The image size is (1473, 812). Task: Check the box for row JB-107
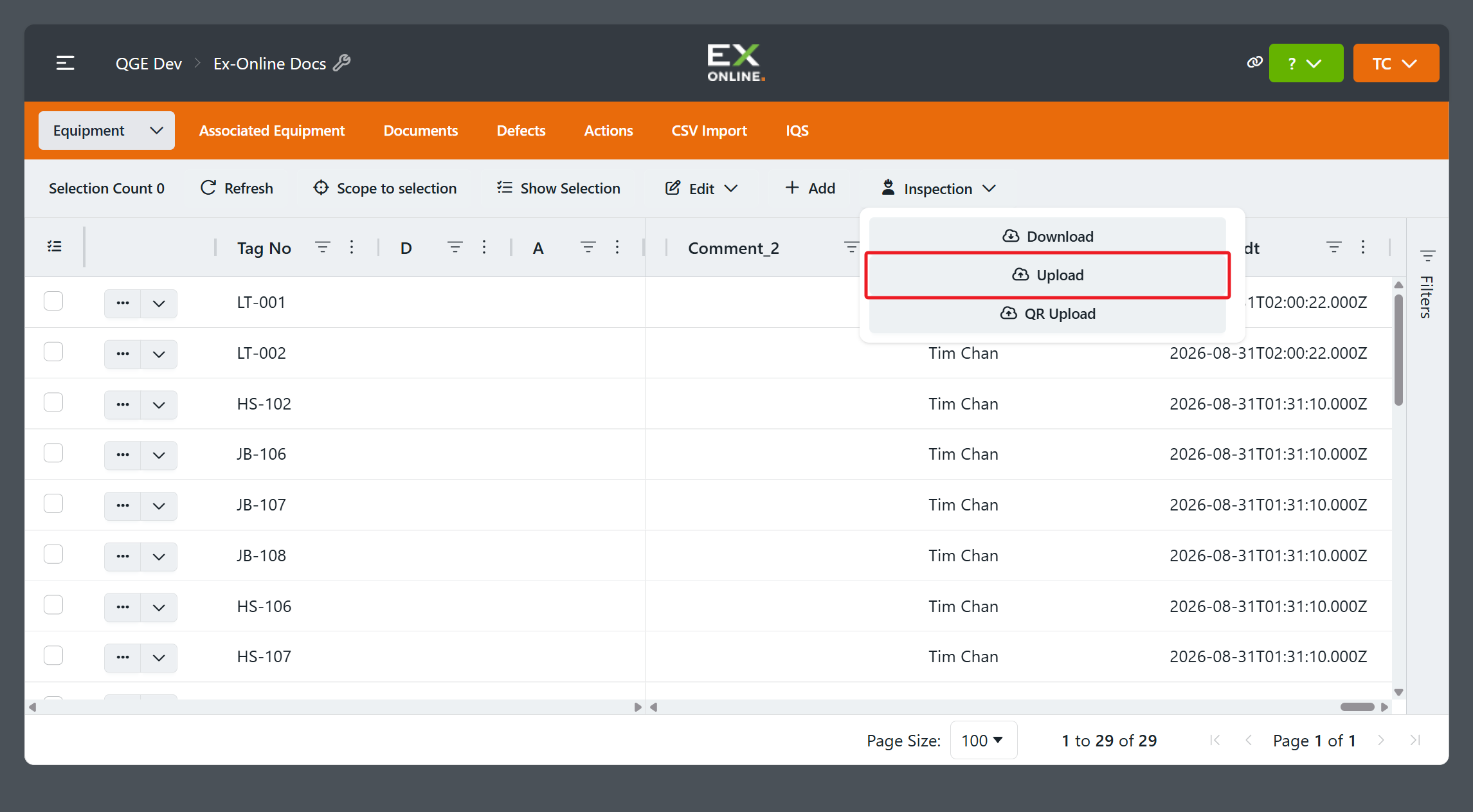[53, 503]
